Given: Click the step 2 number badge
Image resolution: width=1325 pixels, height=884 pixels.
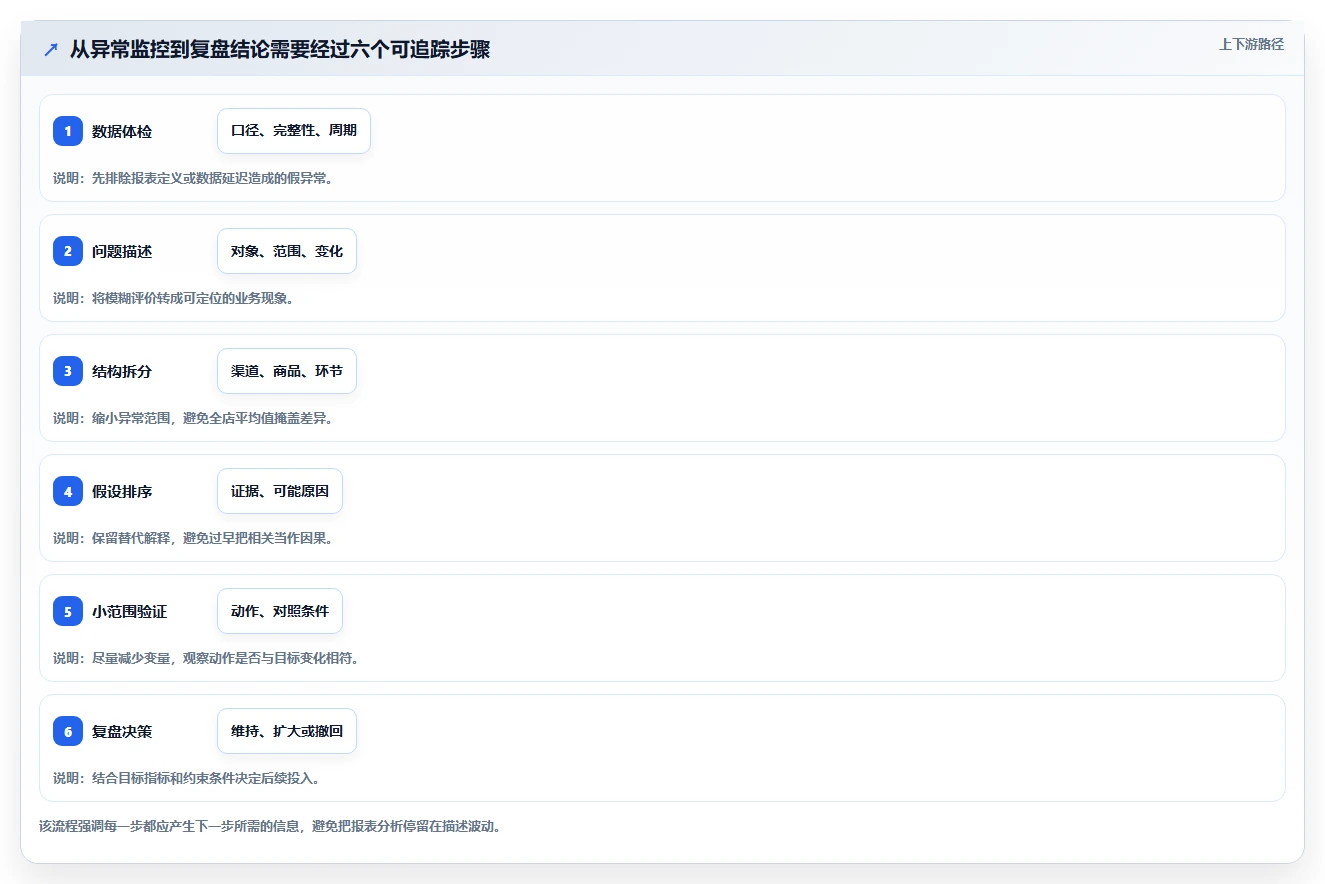Looking at the screenshot, I should 68,251.
